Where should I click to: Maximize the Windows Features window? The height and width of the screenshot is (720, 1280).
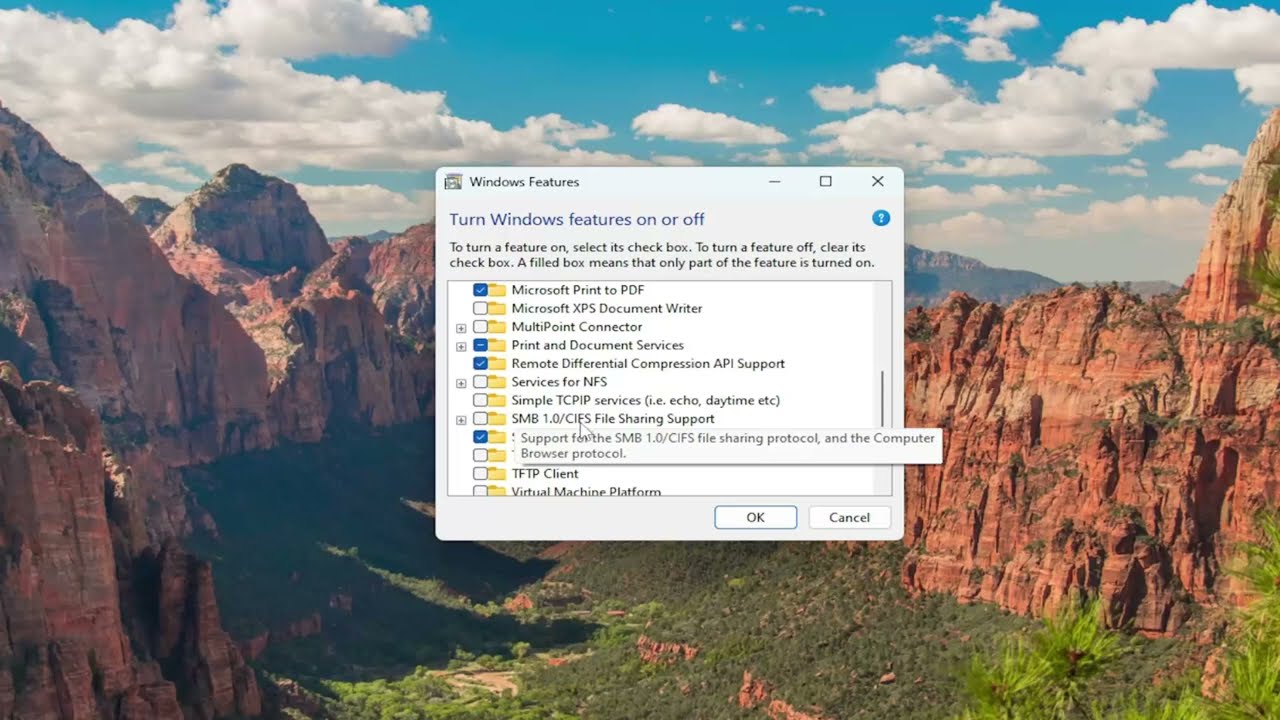[x=826, y=182]
